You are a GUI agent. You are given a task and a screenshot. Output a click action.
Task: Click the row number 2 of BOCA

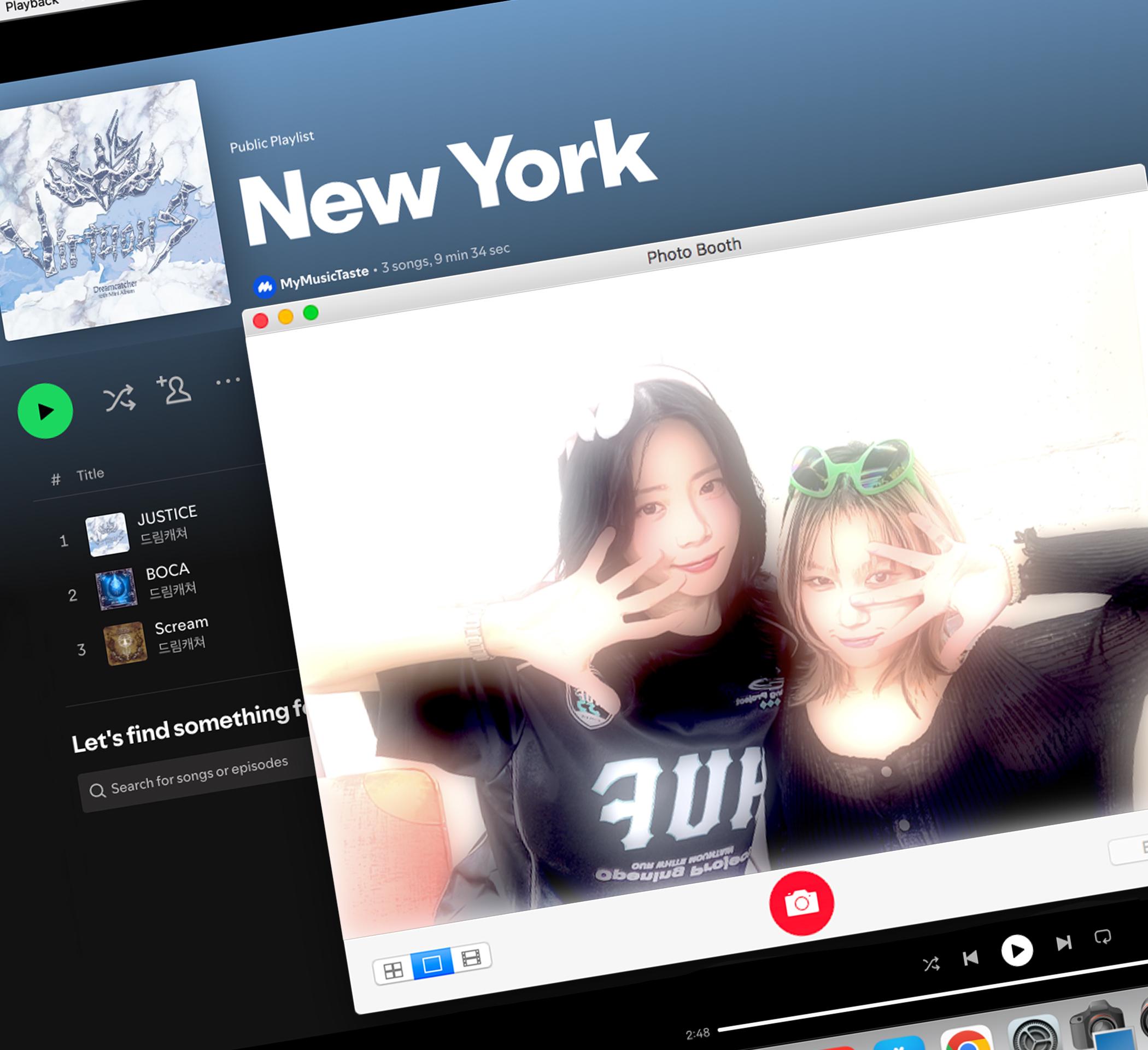(x=72, y=596)
